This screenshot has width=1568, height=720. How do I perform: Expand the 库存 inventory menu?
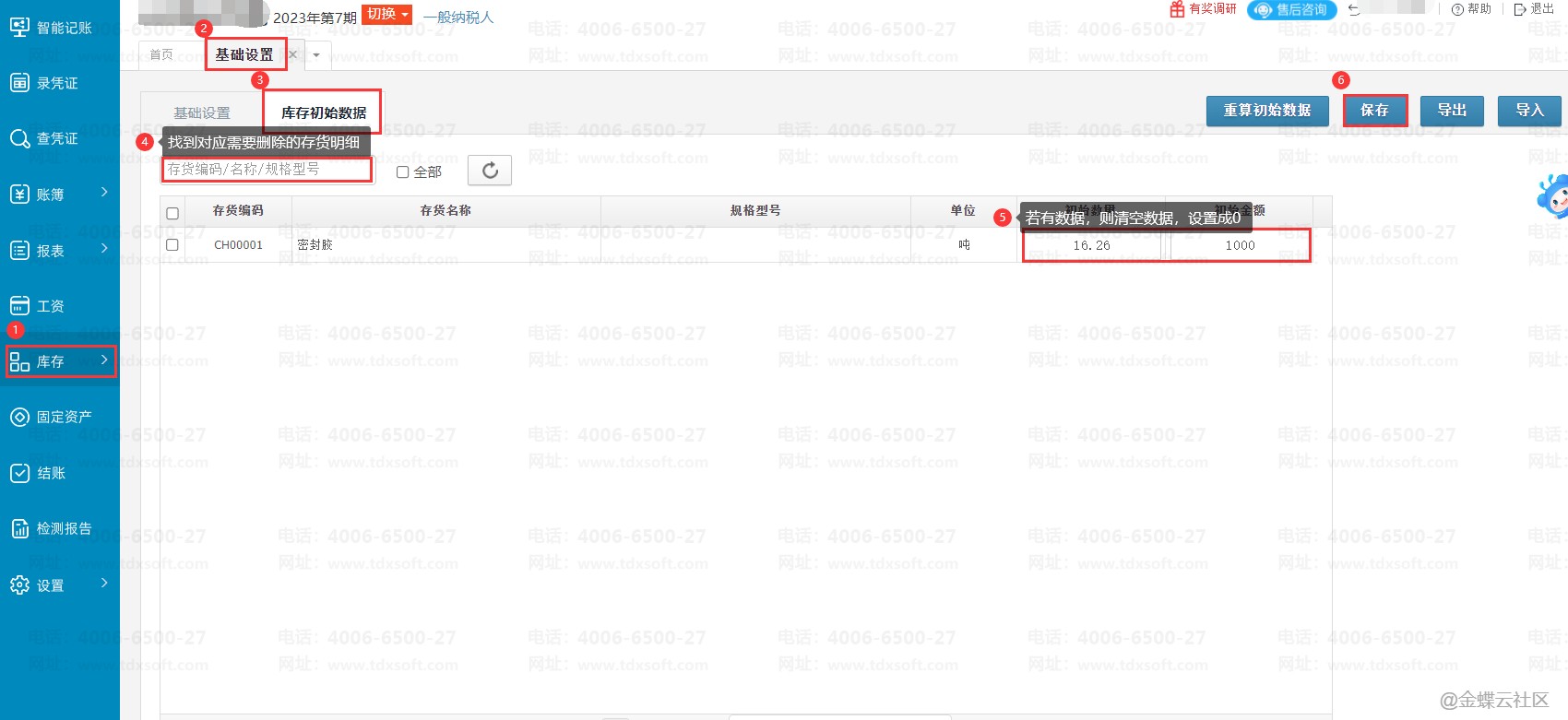tap(60, 361)
